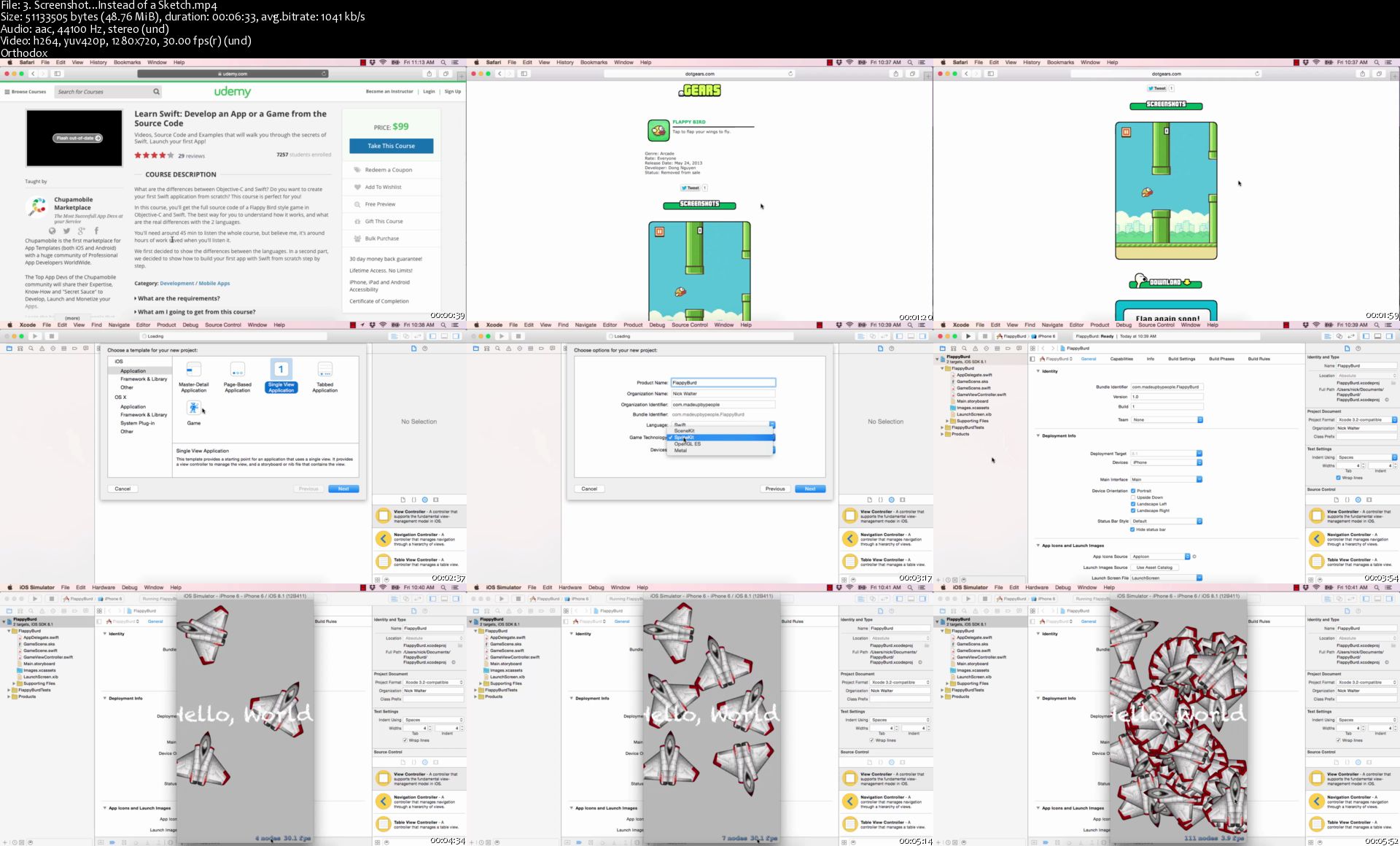Toggle Landscape Left orientation checkbox
1400x846 pixels.
coord(1132,504)
